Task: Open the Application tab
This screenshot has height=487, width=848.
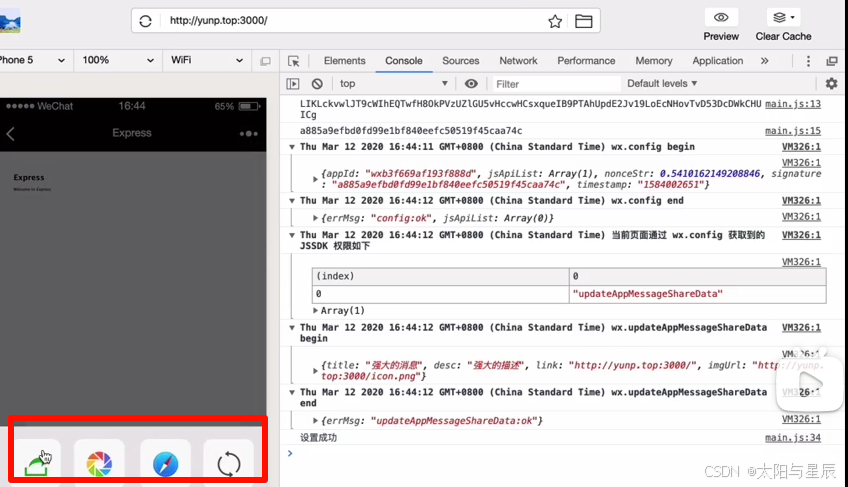Action: pos(718,61)
